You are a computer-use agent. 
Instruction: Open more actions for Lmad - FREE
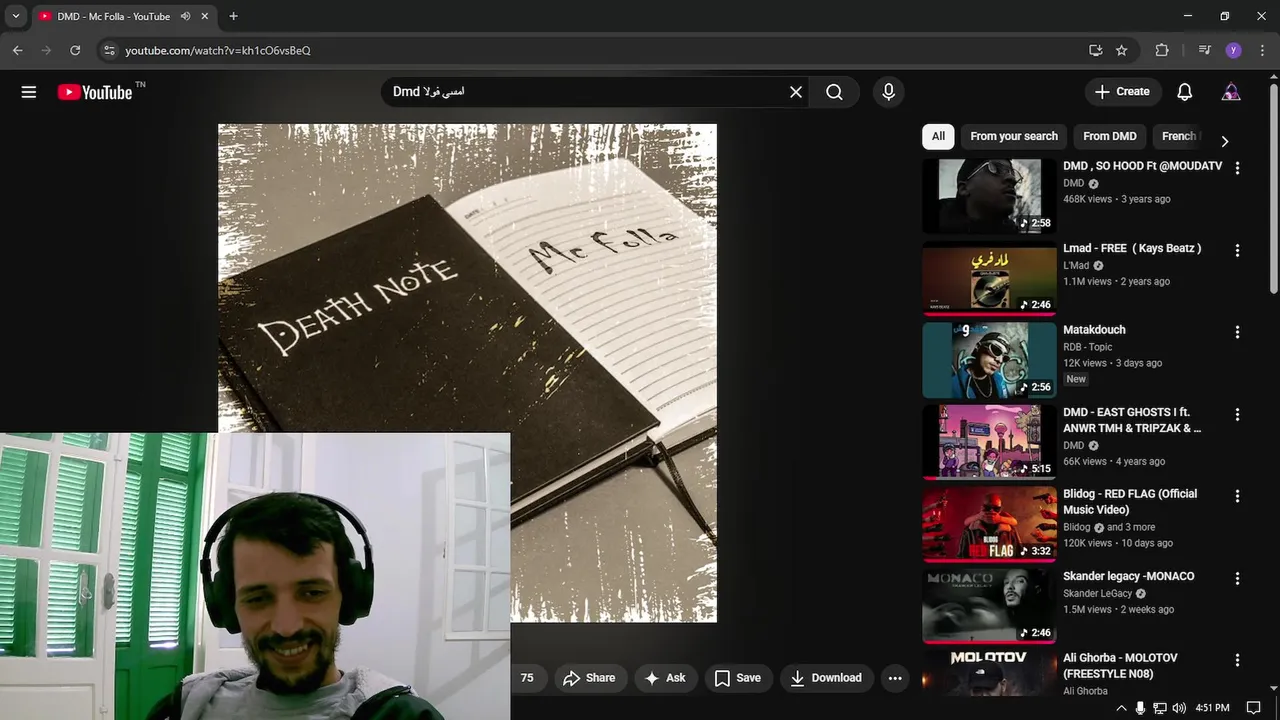tap(1237, 250)
